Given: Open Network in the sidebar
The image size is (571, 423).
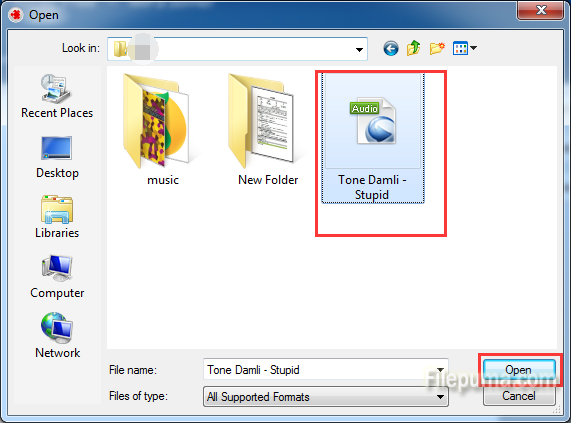Looking at the screenshot, I should click(x=57, y=336).
